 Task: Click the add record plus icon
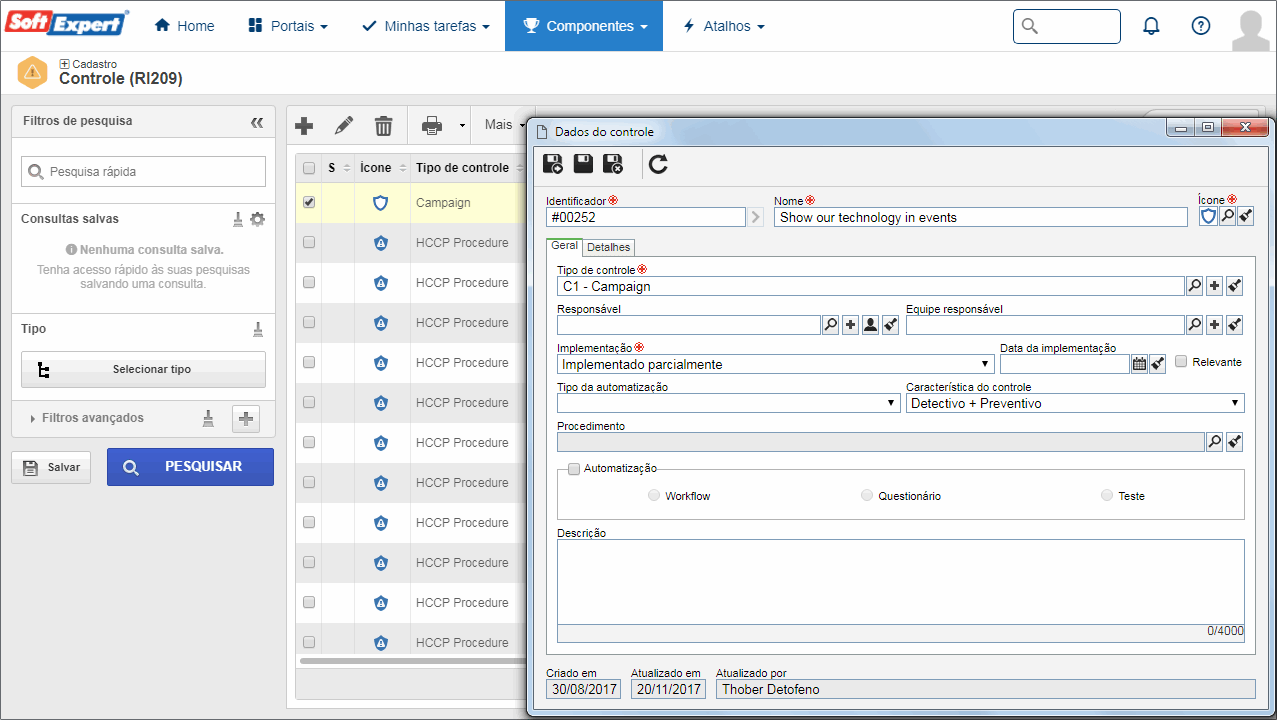(x=305, y=126)
